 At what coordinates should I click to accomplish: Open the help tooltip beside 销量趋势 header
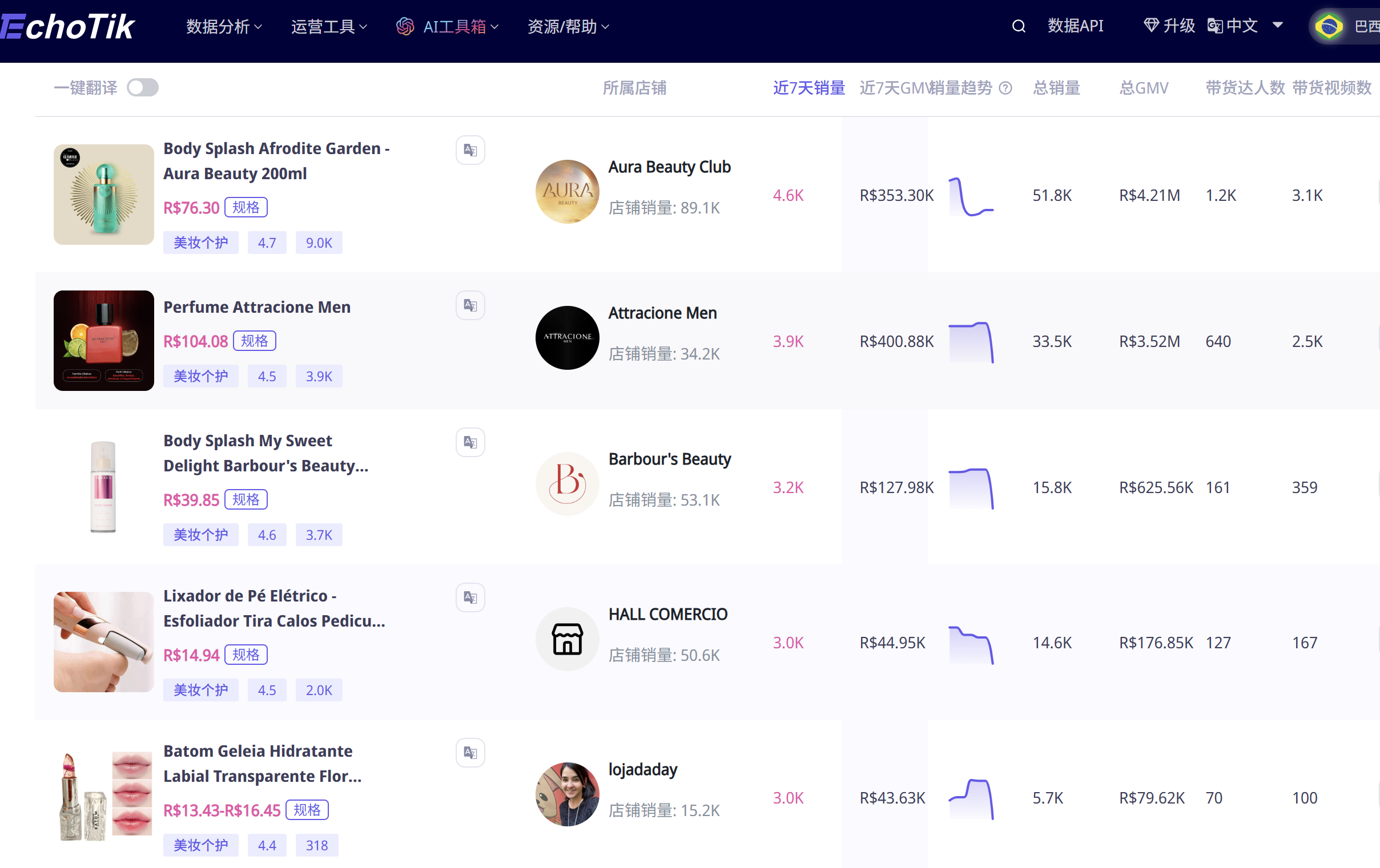(x=1005, y=88)
